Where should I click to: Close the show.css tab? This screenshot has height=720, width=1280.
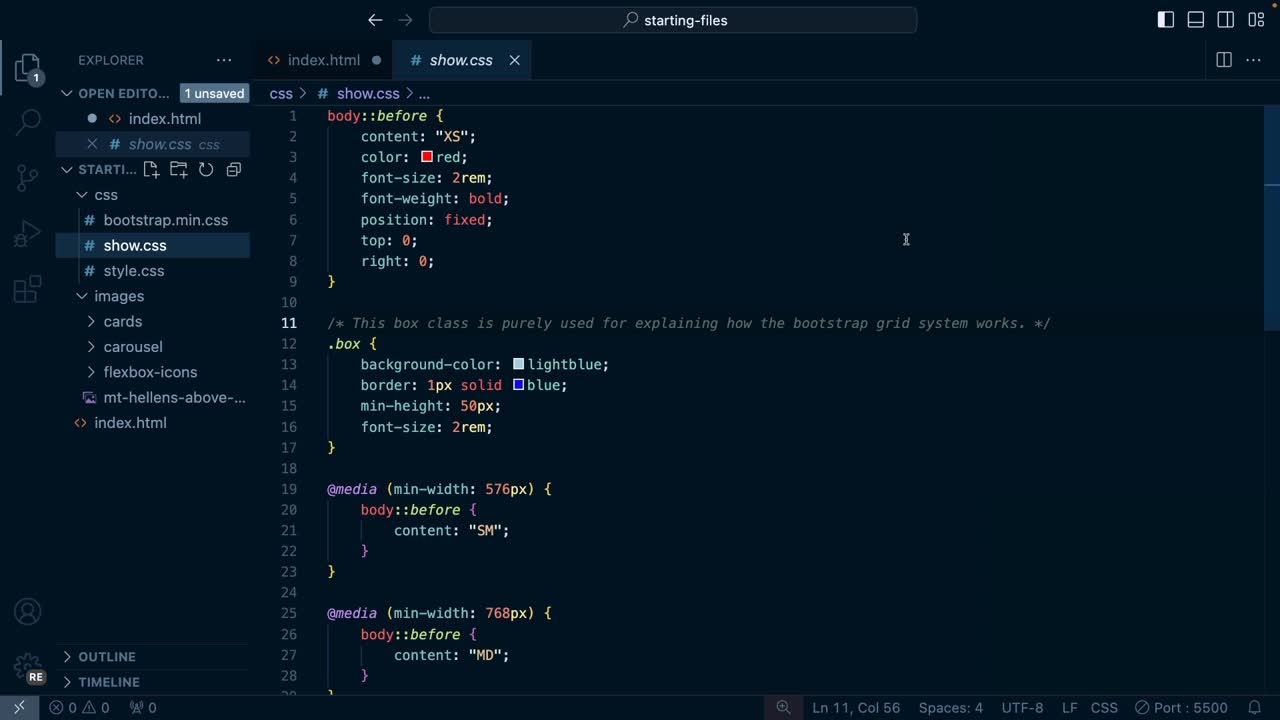(x=514, y=60)
